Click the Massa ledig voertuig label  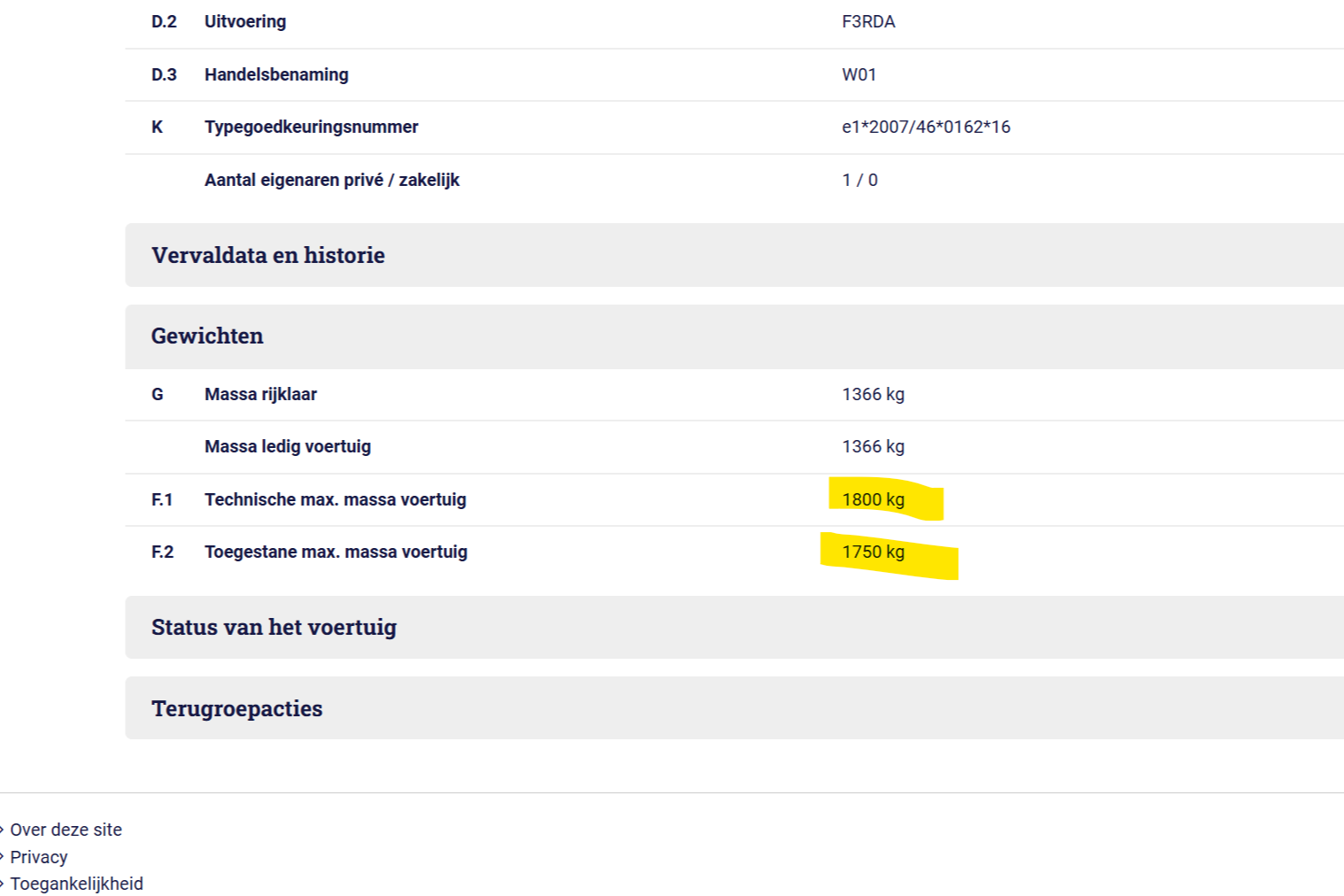click(x=288, y=446)
